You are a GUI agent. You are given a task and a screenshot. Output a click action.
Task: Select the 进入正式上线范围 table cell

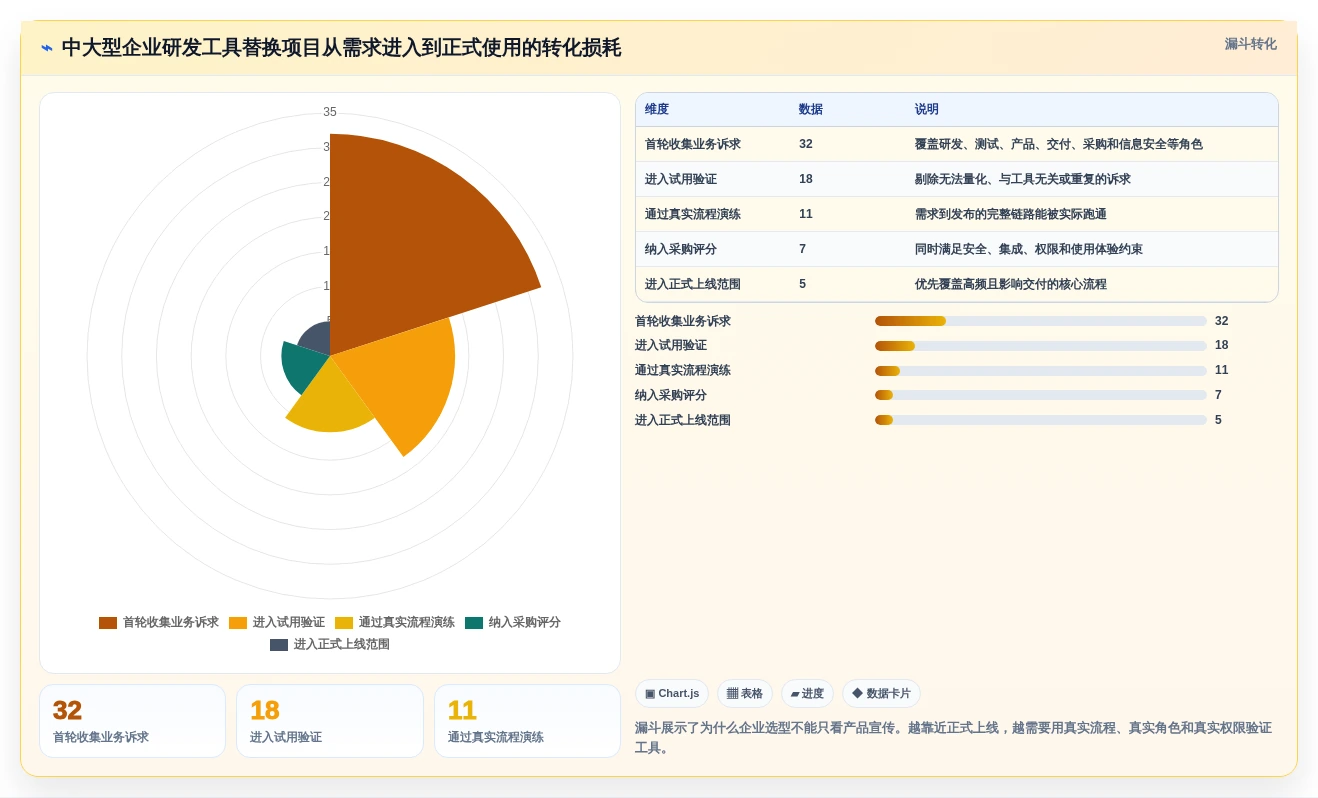[693, 284]
